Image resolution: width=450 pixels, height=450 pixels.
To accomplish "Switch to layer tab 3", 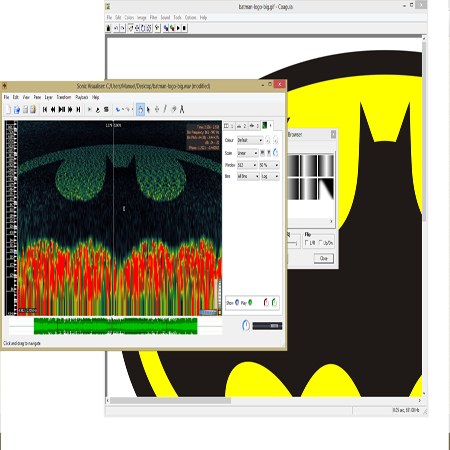I will (x=254, y=126).
